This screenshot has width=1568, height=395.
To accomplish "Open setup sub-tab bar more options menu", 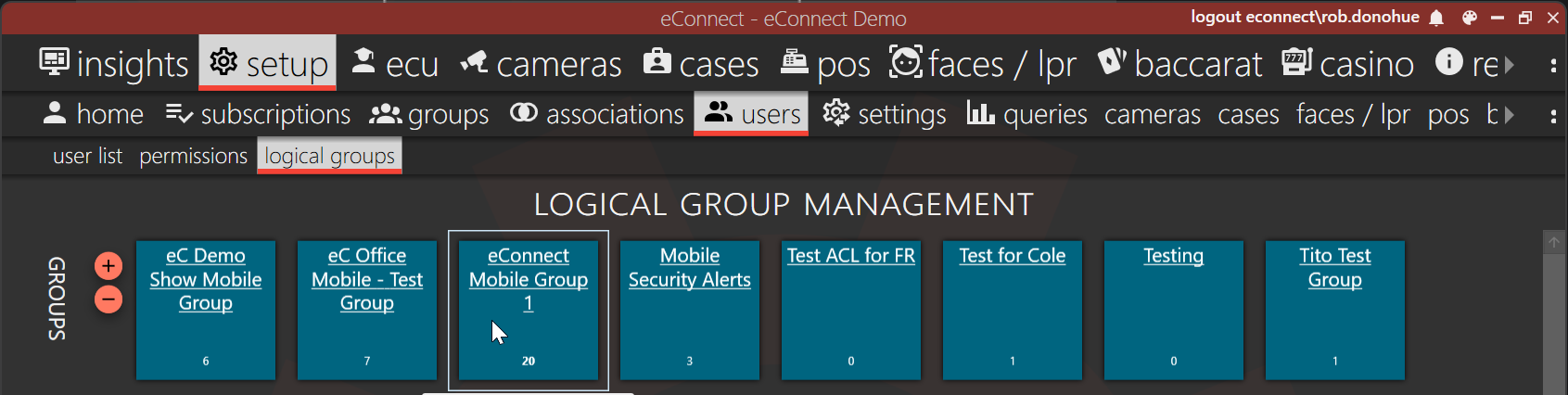I will point(1553,115).
